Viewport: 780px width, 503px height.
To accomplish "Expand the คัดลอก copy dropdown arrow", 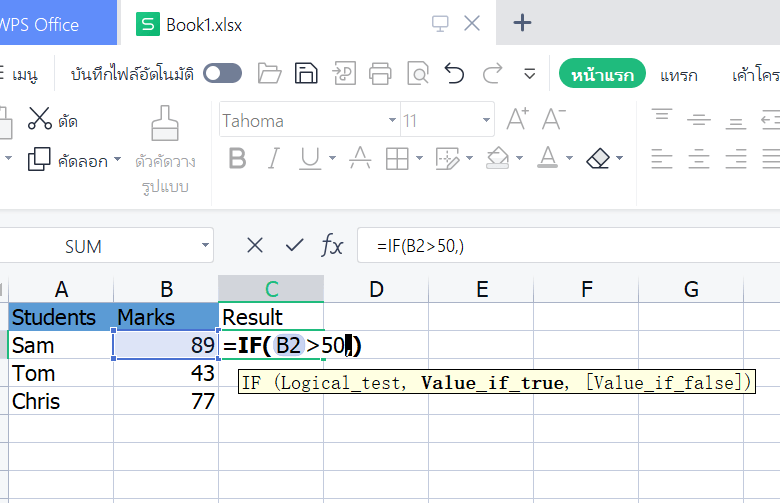I will point(117,159).
